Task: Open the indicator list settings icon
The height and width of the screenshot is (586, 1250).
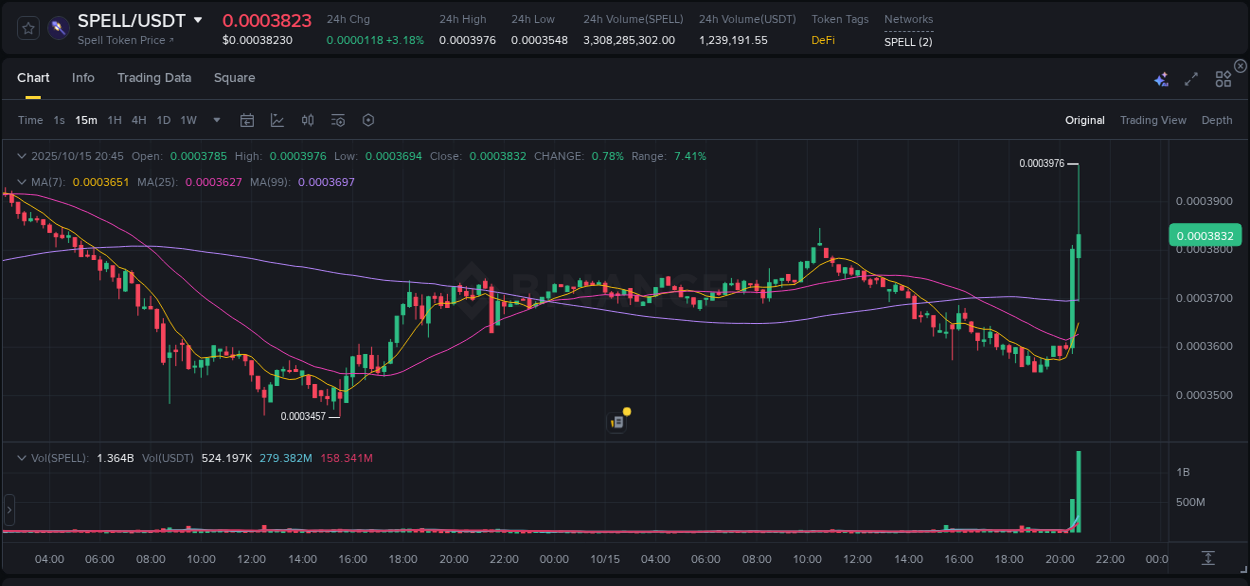Action: tap(337, 120)
